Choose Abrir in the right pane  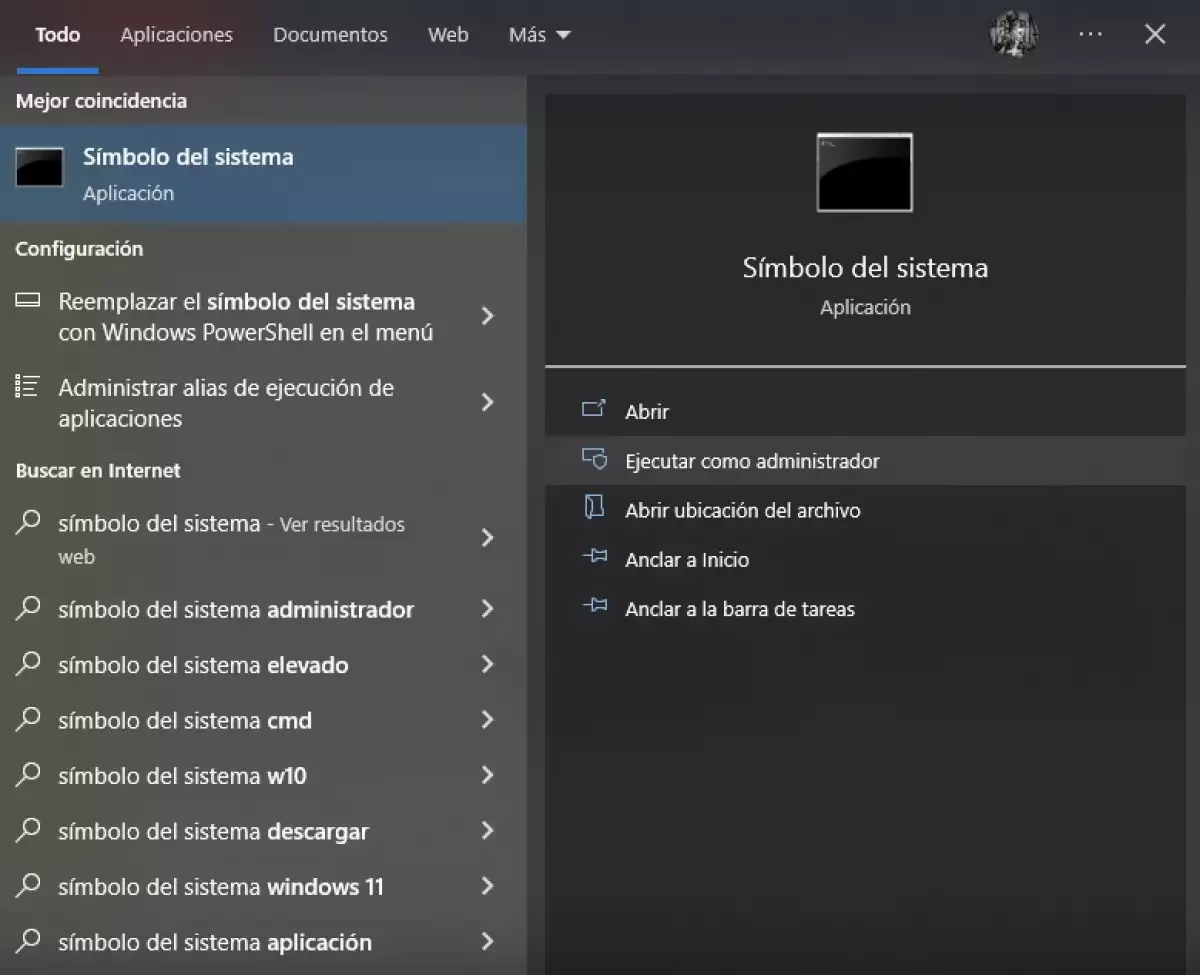click(865, 411)
